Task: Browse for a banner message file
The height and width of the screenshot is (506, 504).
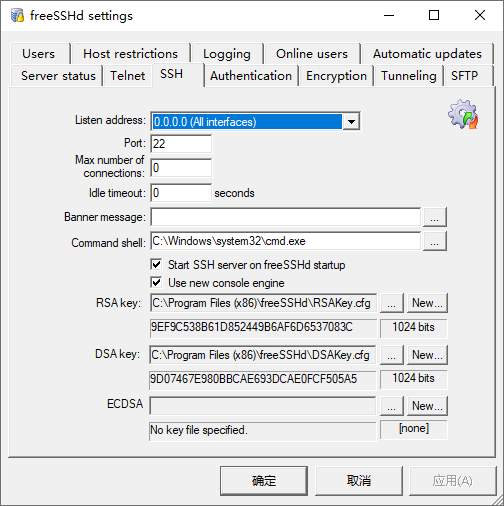Action: 435,217
